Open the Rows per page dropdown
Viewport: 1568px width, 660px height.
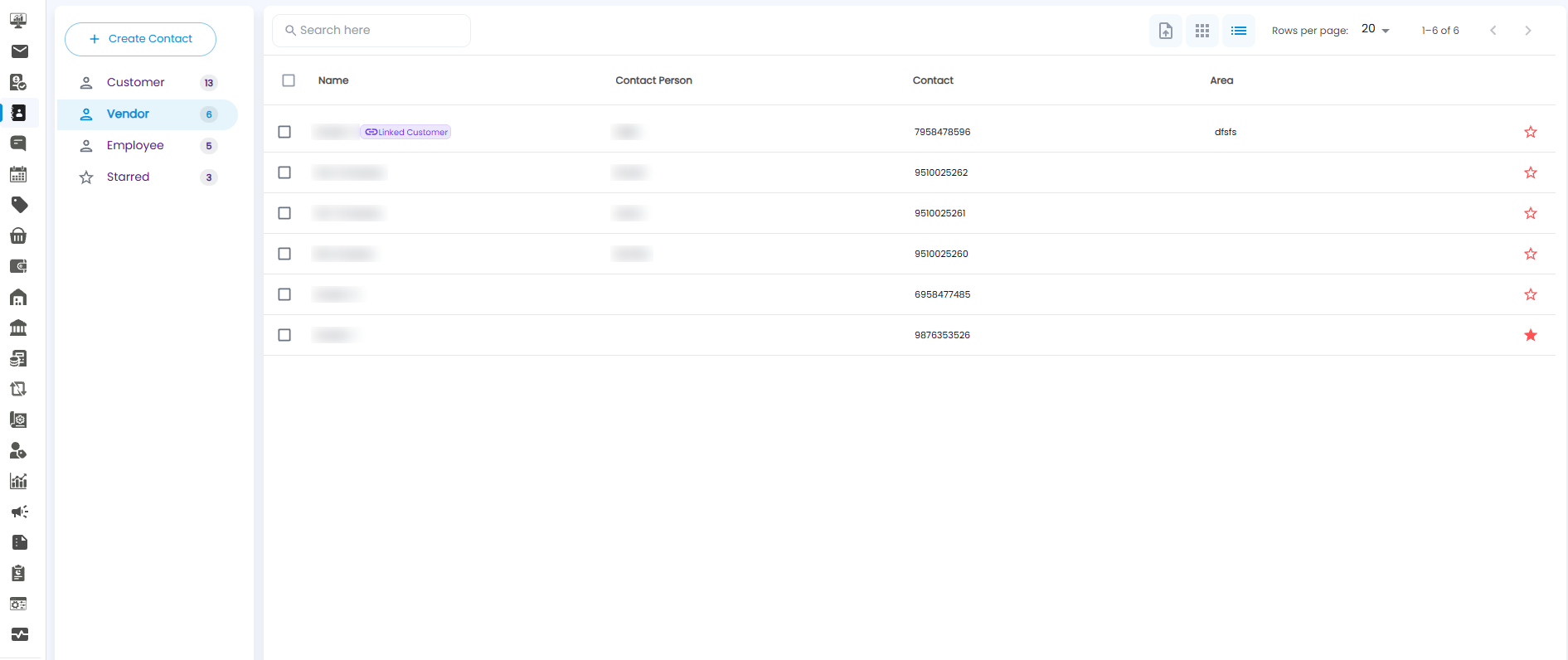coord(1376,30)
